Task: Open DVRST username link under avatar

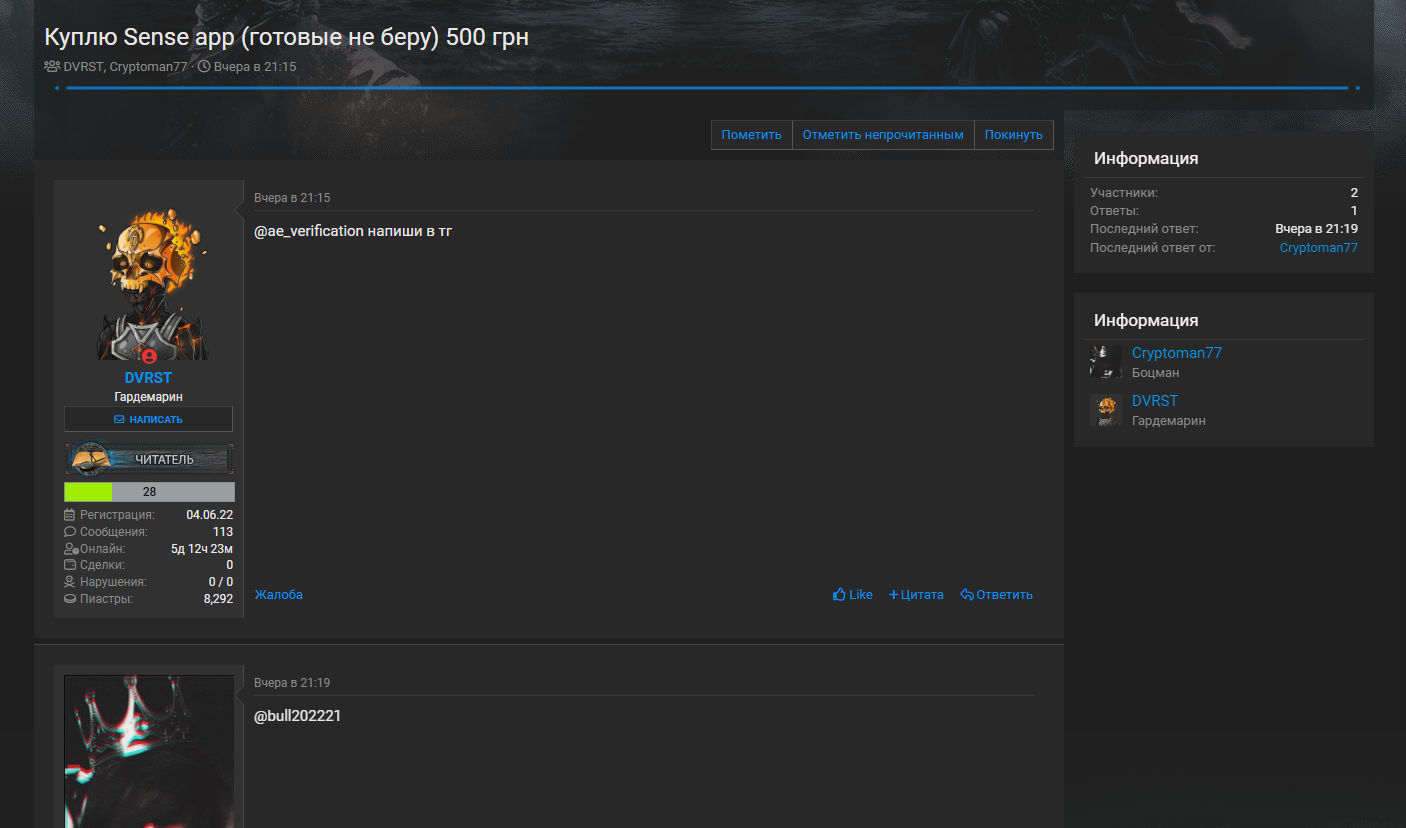Action: [148, 378]
